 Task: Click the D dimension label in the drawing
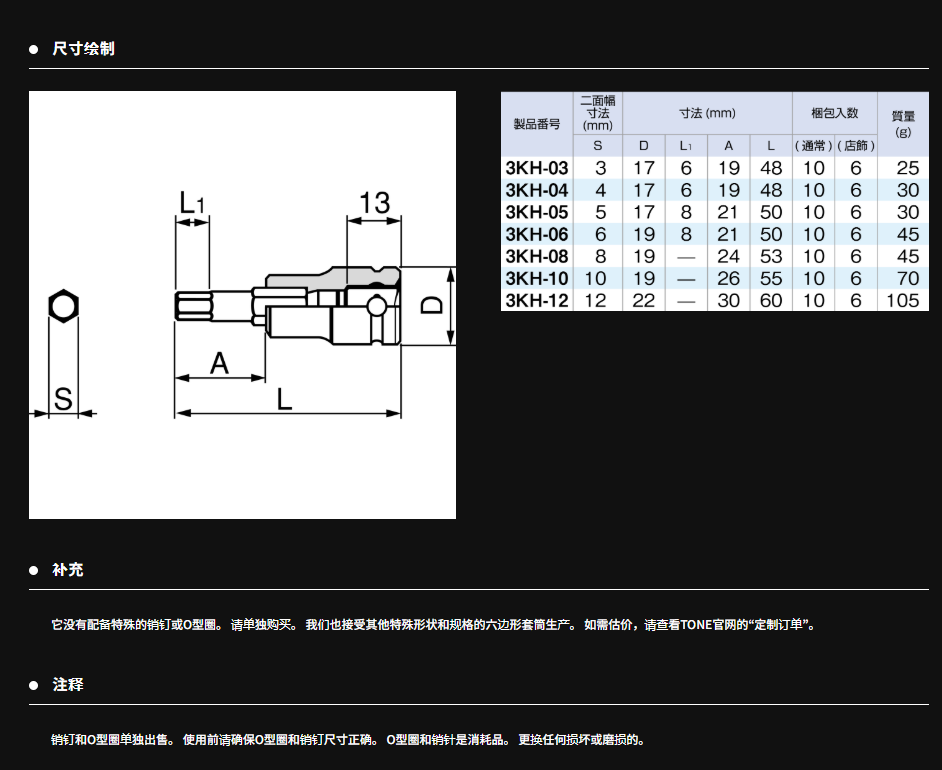[430, 305]
